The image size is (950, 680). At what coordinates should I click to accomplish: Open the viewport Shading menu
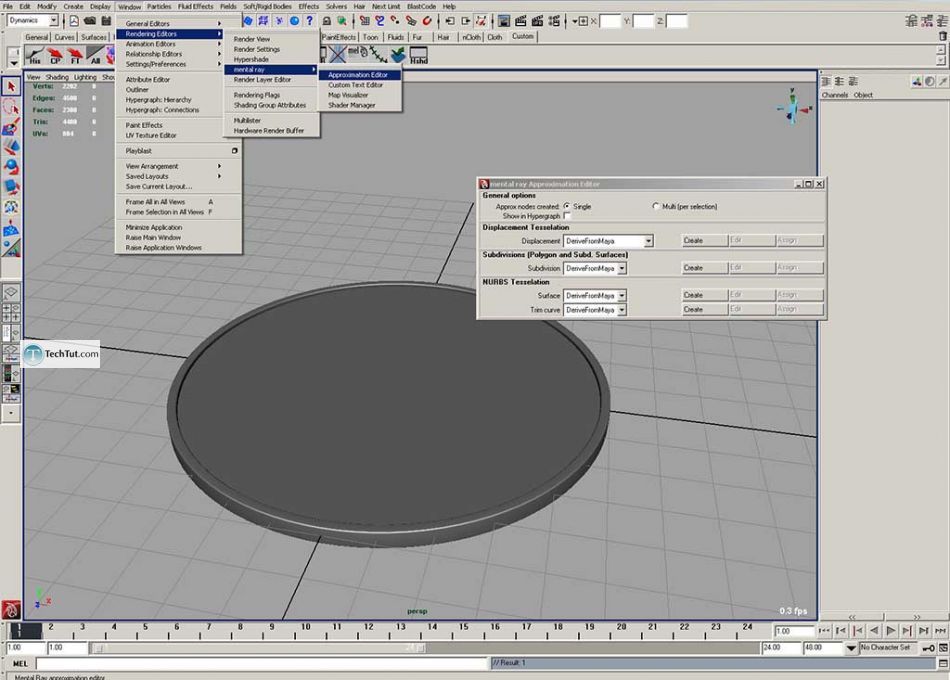pyautogui.click(x=57, y=77)
